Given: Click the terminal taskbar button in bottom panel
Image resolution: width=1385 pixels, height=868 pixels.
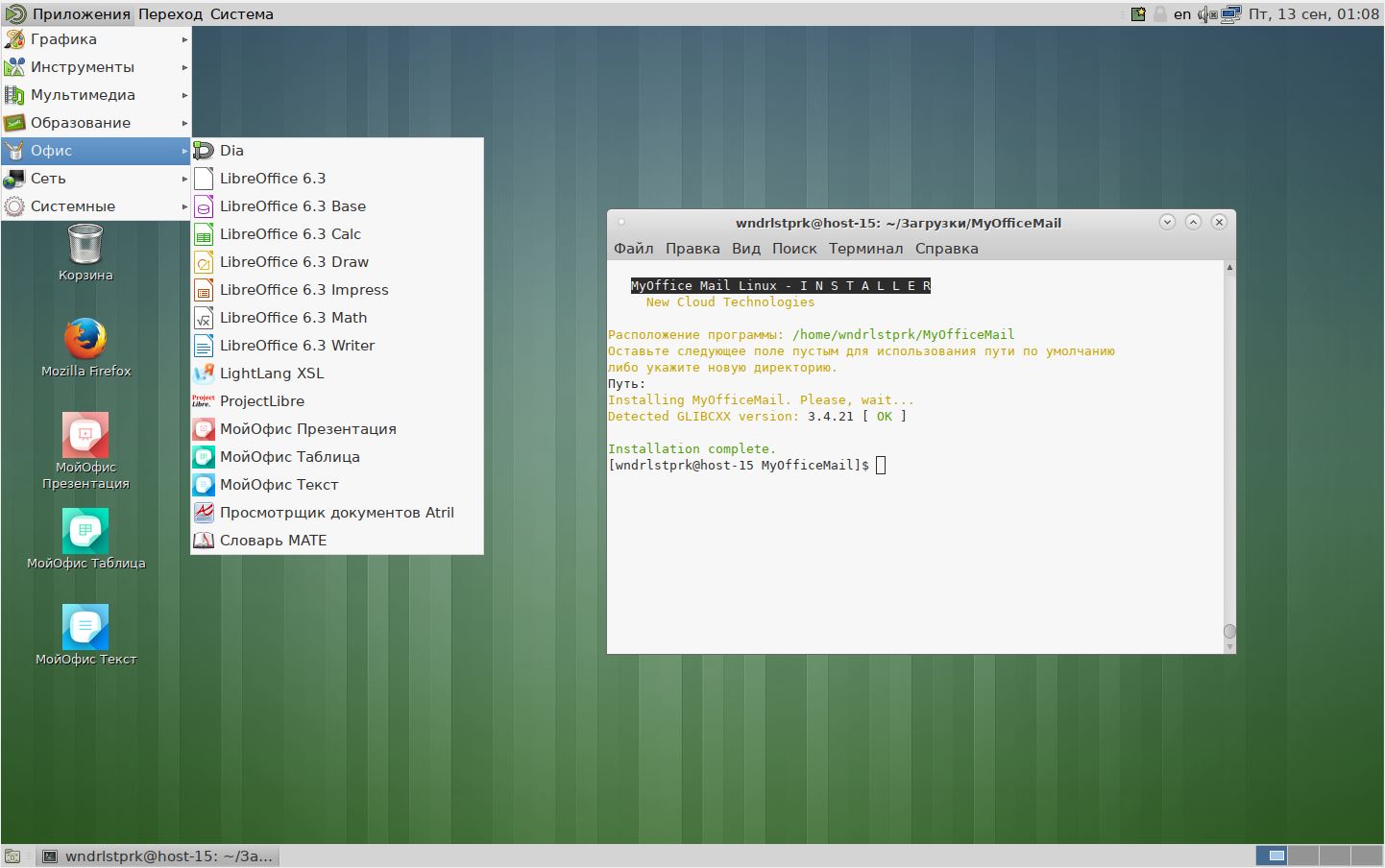Looking at the screenshot, I should click(x=158, y=856).
